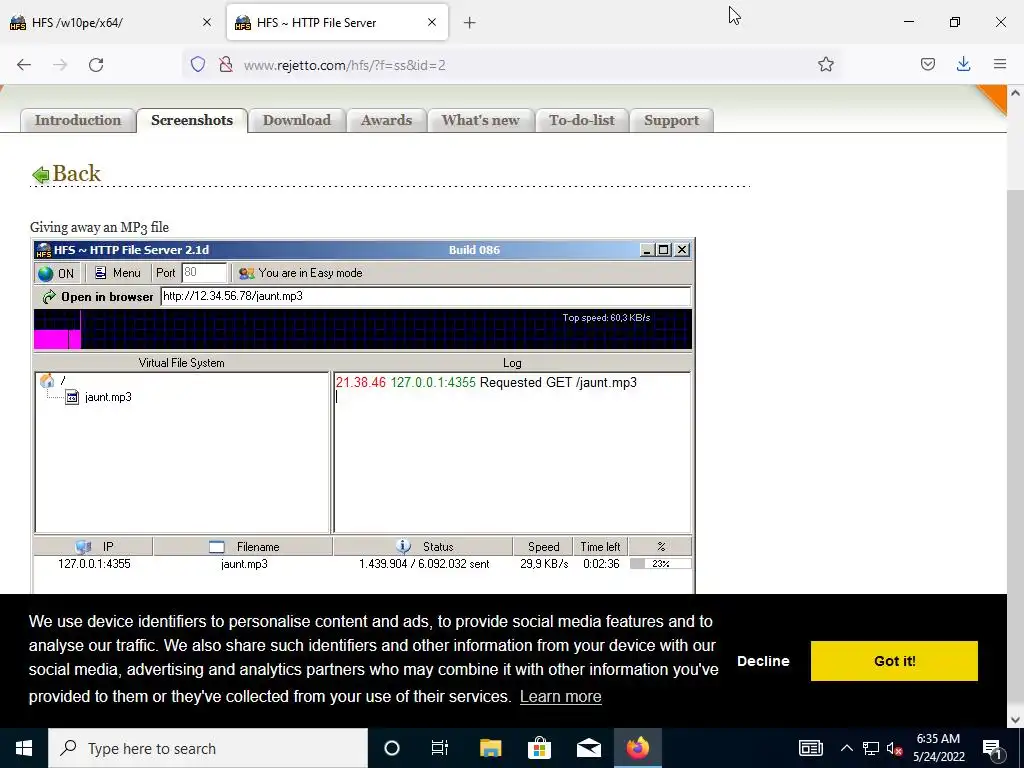Open the Awards tab
This screenshot has height=768, width=1024.
click(387, 121)
